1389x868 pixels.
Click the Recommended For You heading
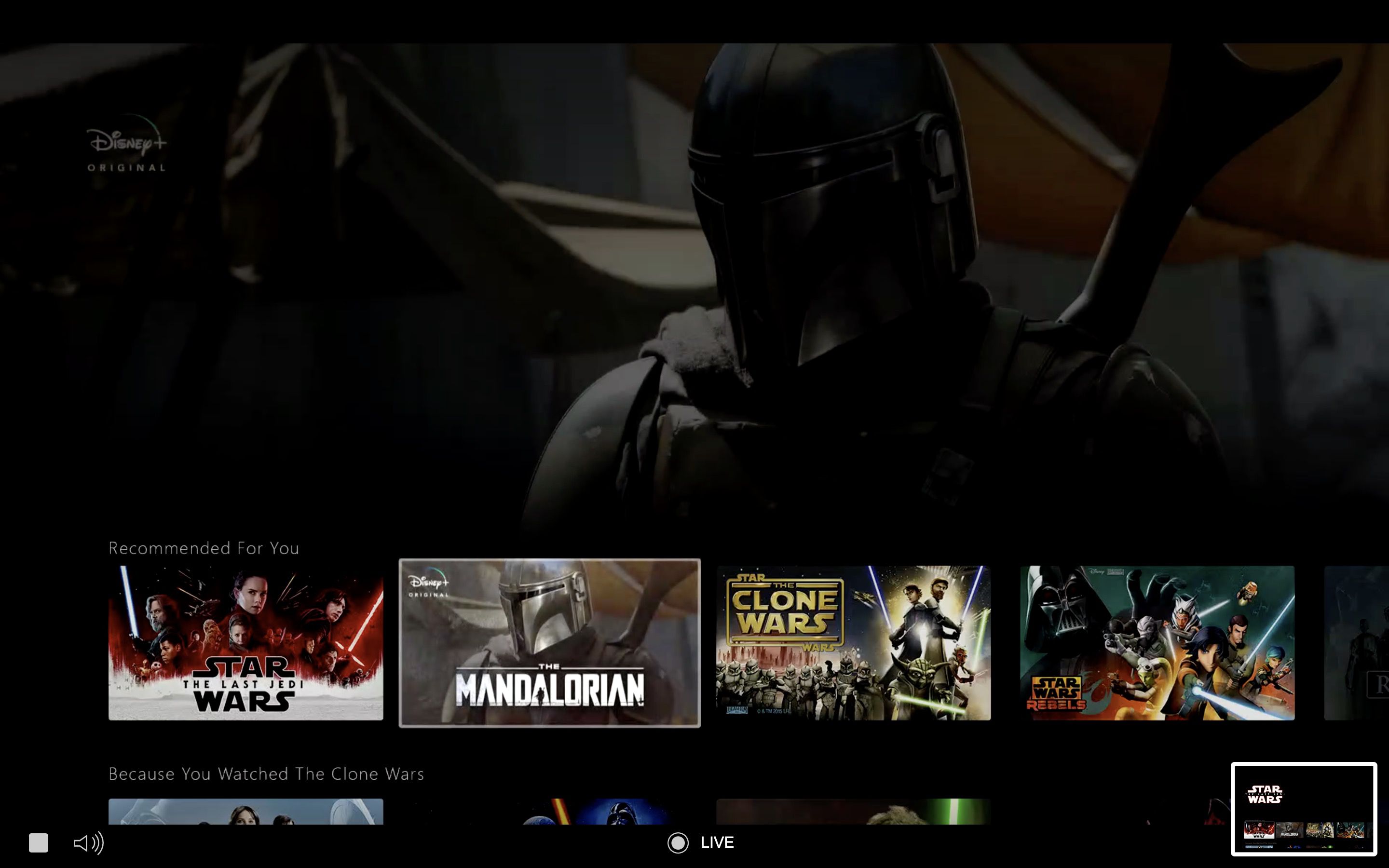point(204,548)
